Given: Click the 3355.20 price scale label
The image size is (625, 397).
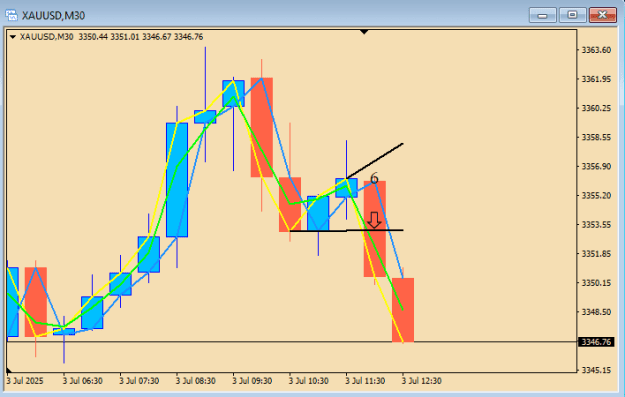Looking at the screenshot, I should [596, 195].
